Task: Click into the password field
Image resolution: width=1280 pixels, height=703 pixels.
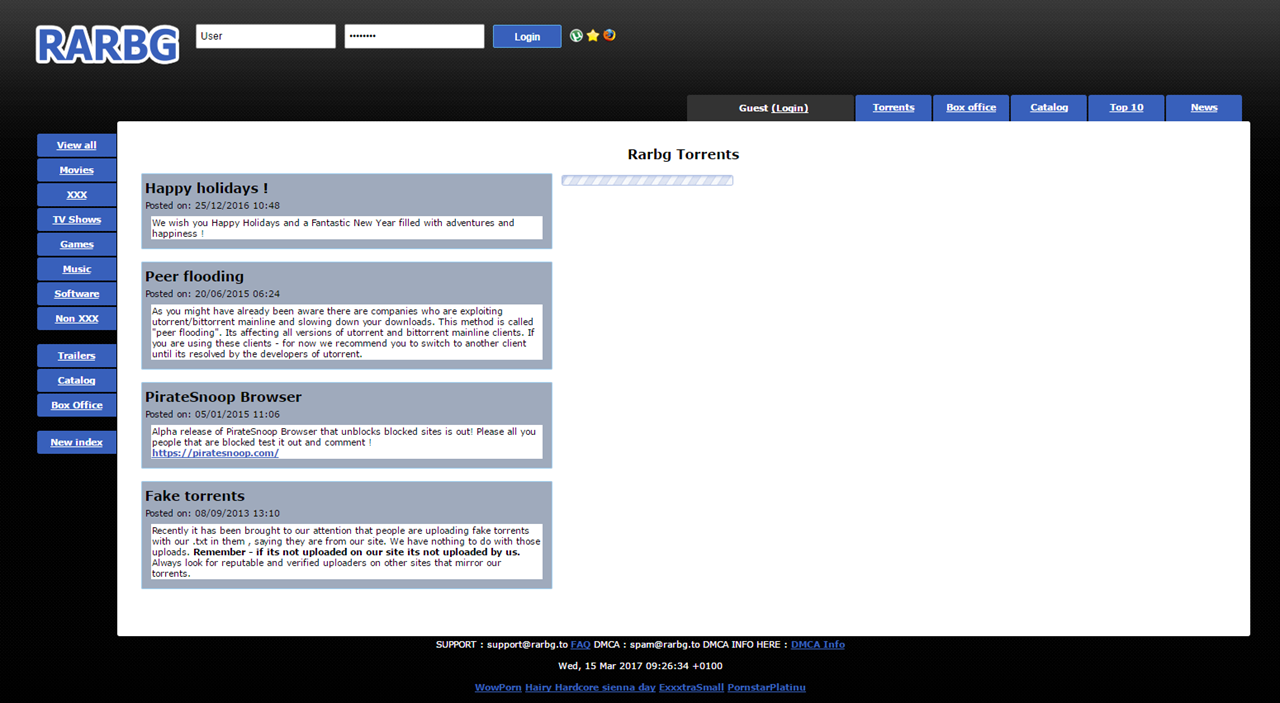Action: (x=414, y=36)
